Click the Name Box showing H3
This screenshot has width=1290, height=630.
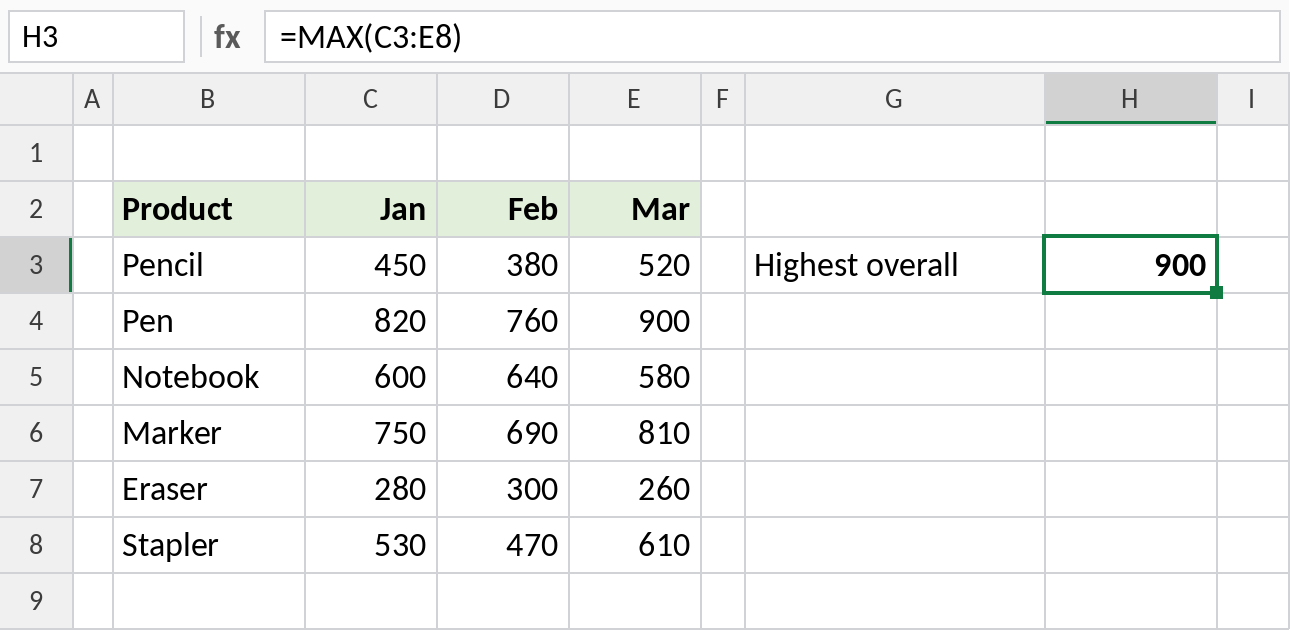pyautogui.click(x=96, y=37)
